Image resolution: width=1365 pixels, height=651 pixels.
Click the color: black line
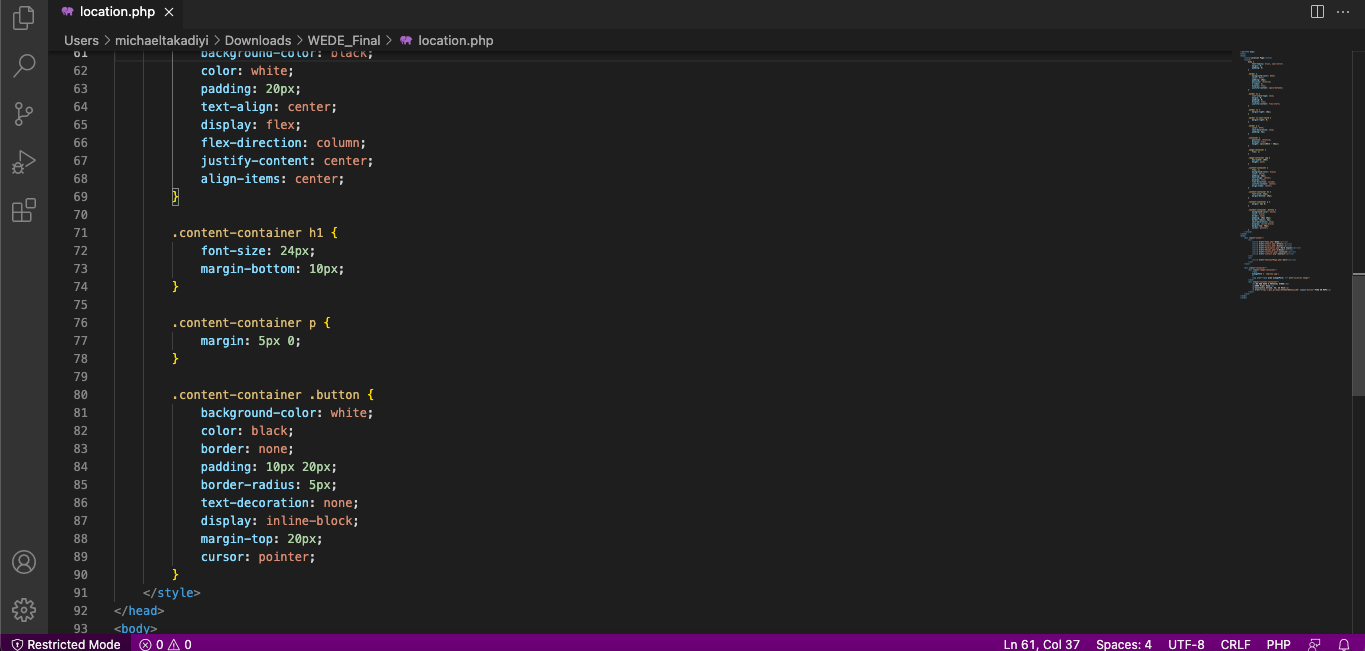click(x=247, y=430)
